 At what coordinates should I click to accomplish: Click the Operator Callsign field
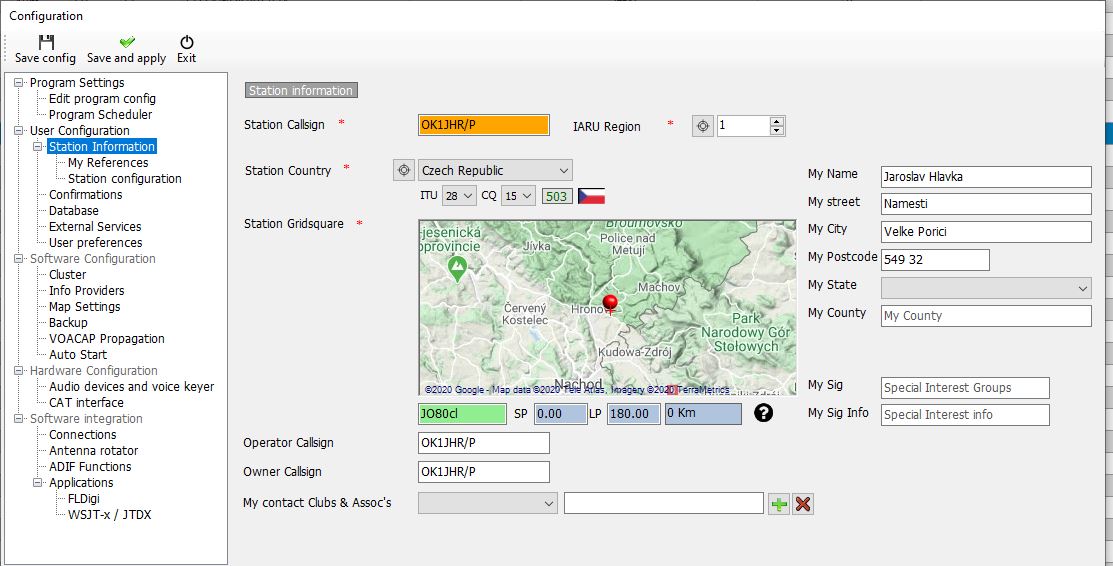(x=483, y=442)
